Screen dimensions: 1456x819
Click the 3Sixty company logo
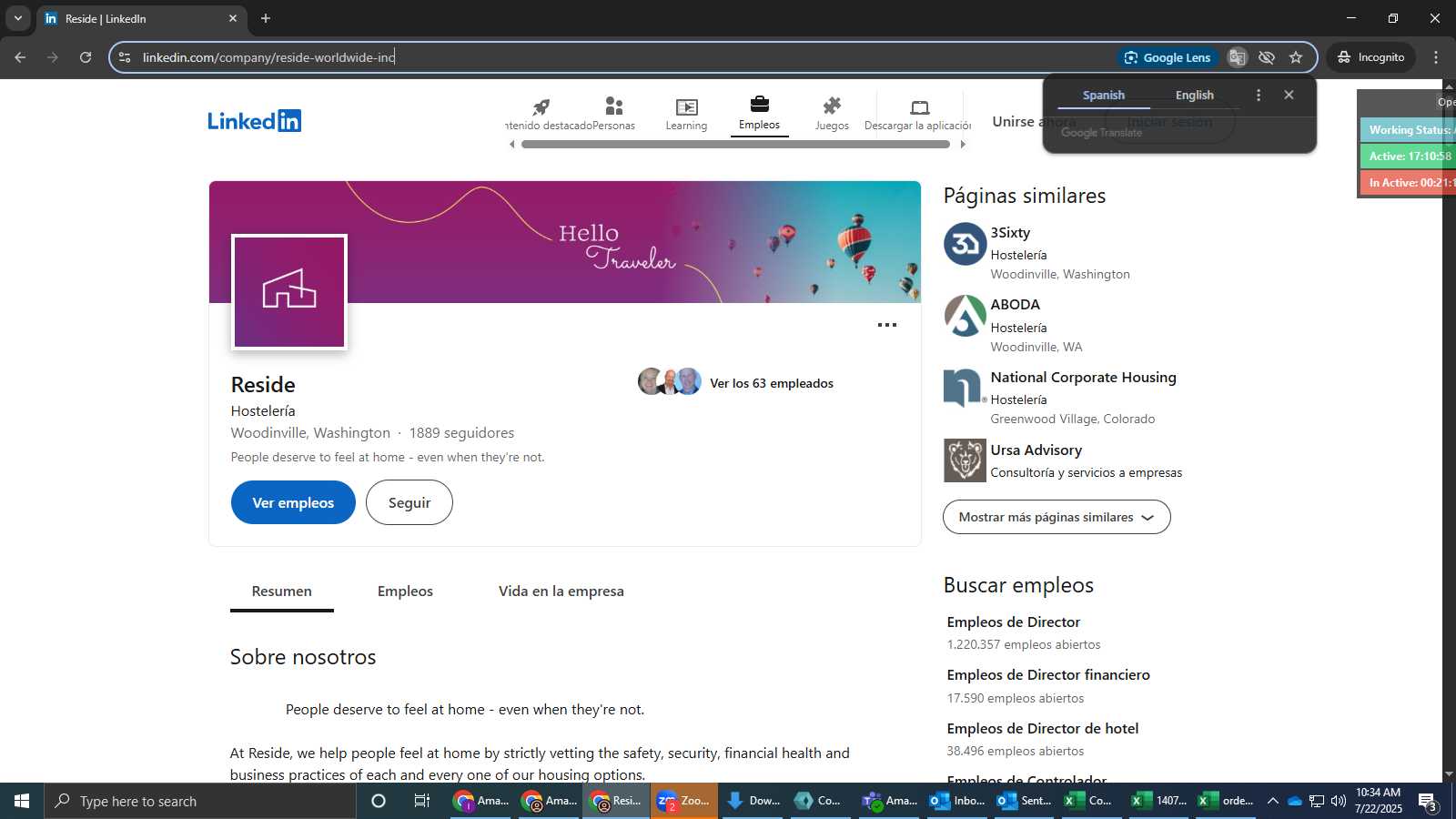(x=965, y=244)
